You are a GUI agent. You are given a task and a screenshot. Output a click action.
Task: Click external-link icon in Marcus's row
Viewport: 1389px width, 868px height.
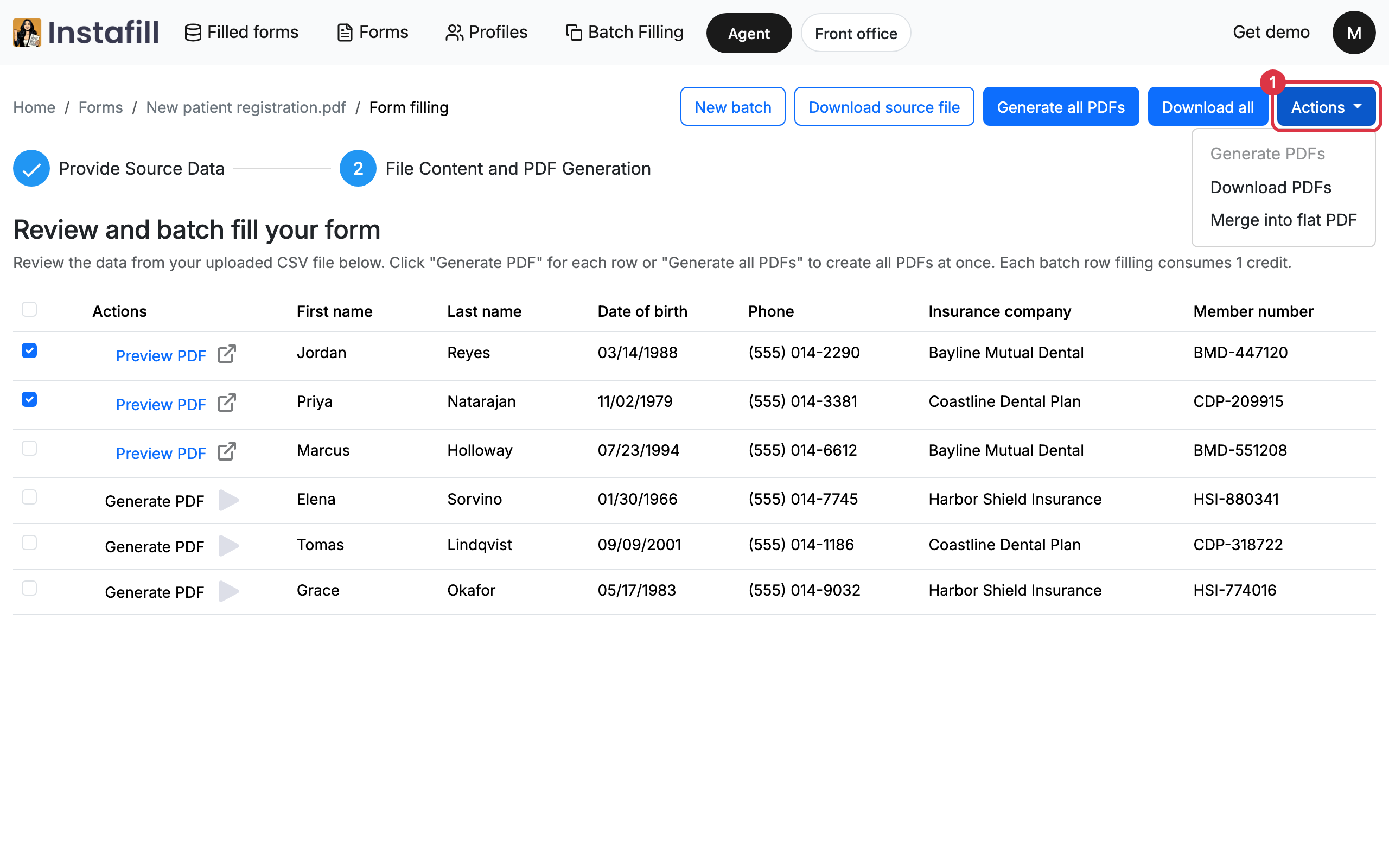(227, 451)
